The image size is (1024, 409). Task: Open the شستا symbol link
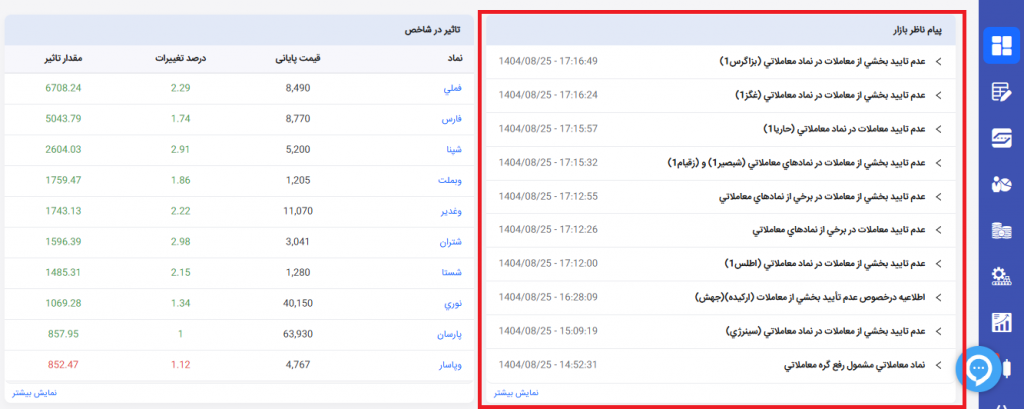451,272
